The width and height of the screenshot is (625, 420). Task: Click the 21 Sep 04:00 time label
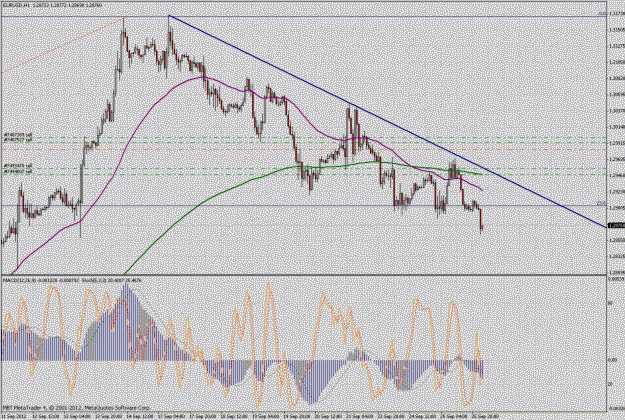[359, 416]
